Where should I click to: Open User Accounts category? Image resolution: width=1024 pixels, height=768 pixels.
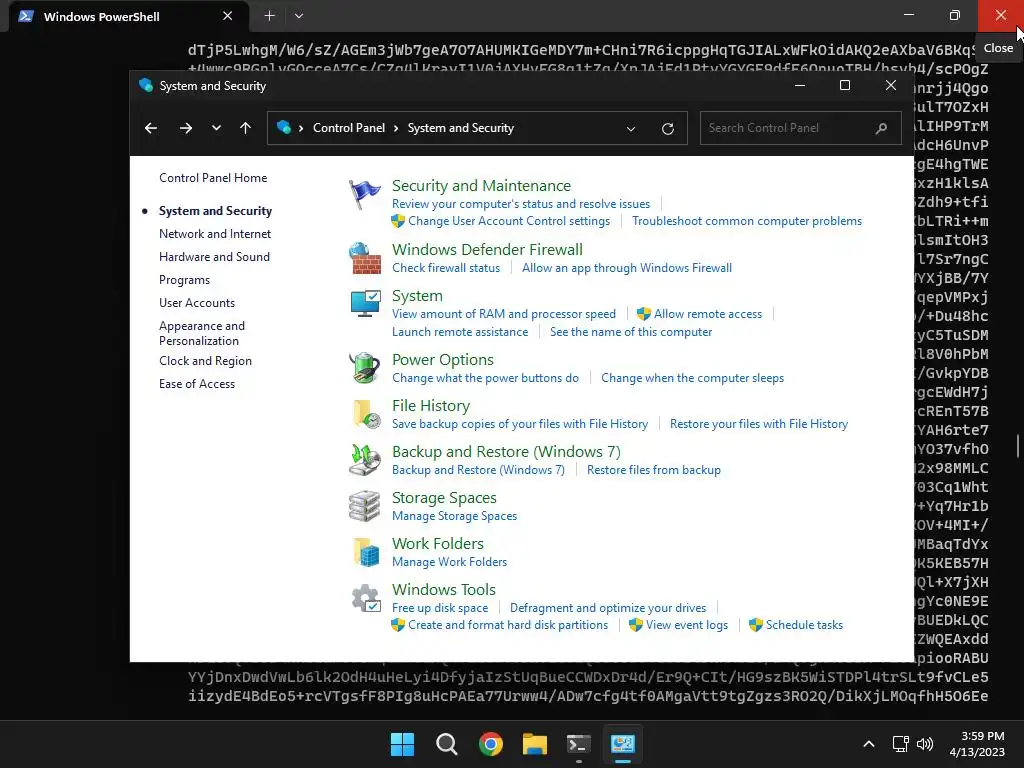197,302
